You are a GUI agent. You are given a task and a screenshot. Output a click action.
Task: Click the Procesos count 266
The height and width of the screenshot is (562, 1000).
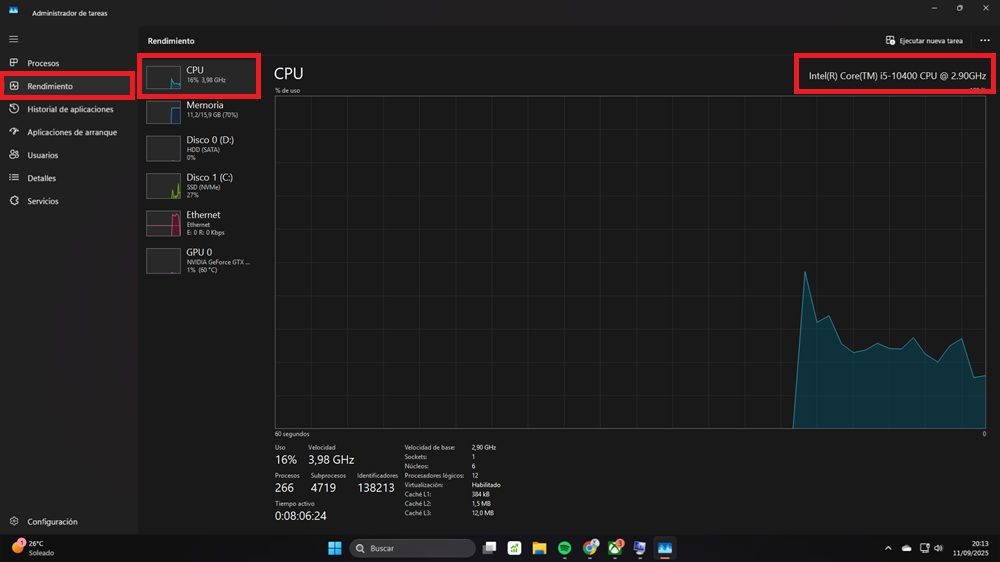point(284,487)
